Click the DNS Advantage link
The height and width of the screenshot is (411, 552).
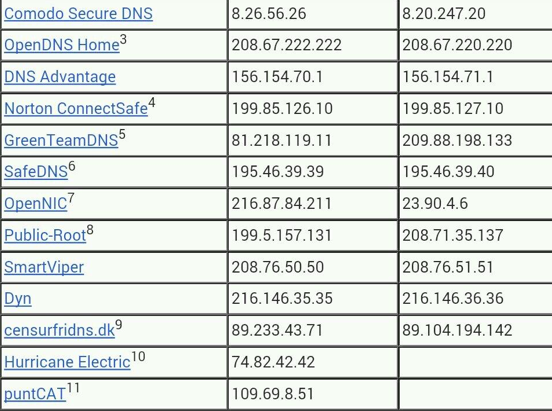point(60,77)
